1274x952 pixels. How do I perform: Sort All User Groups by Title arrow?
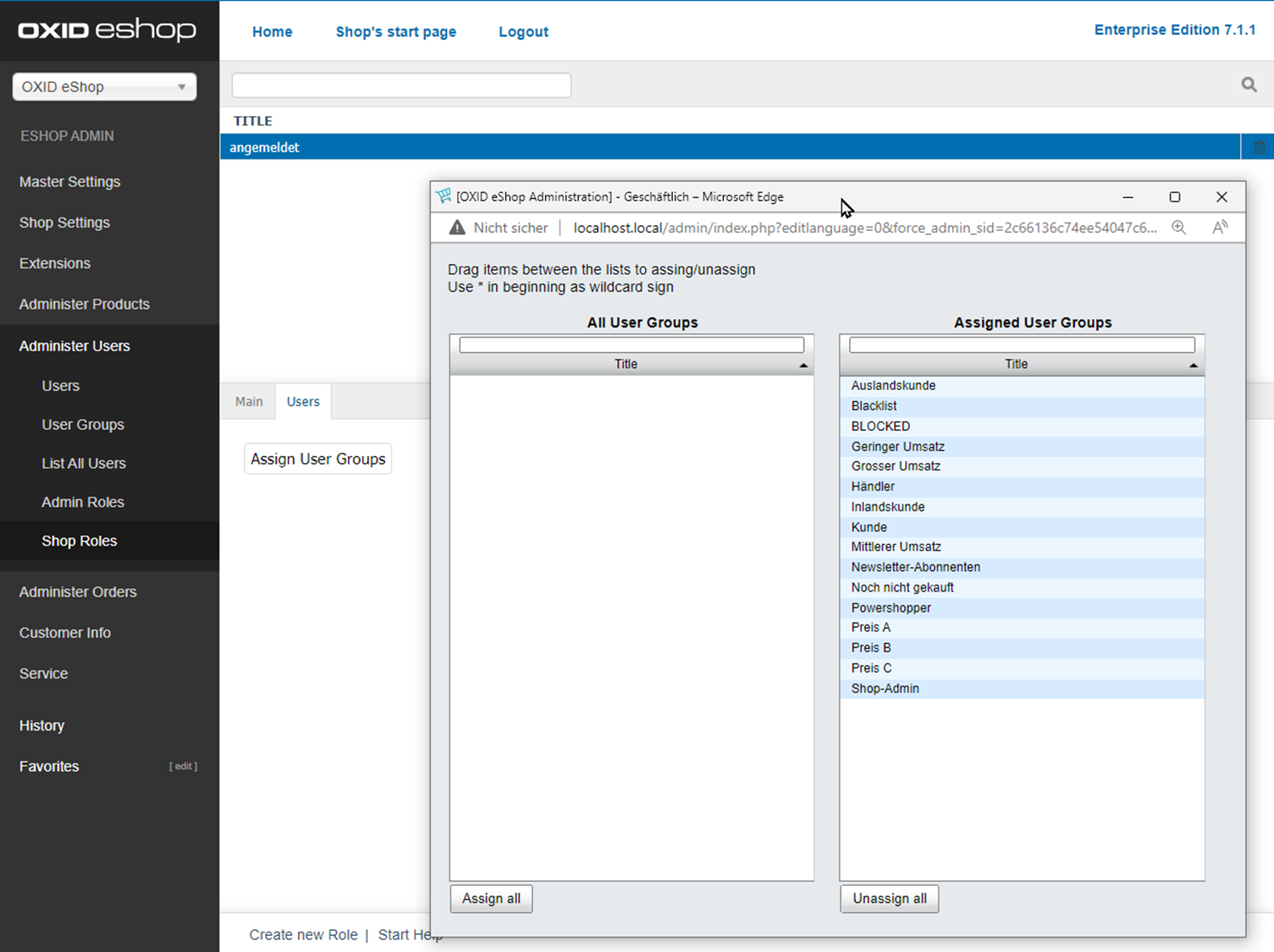(x=803, y=365)
